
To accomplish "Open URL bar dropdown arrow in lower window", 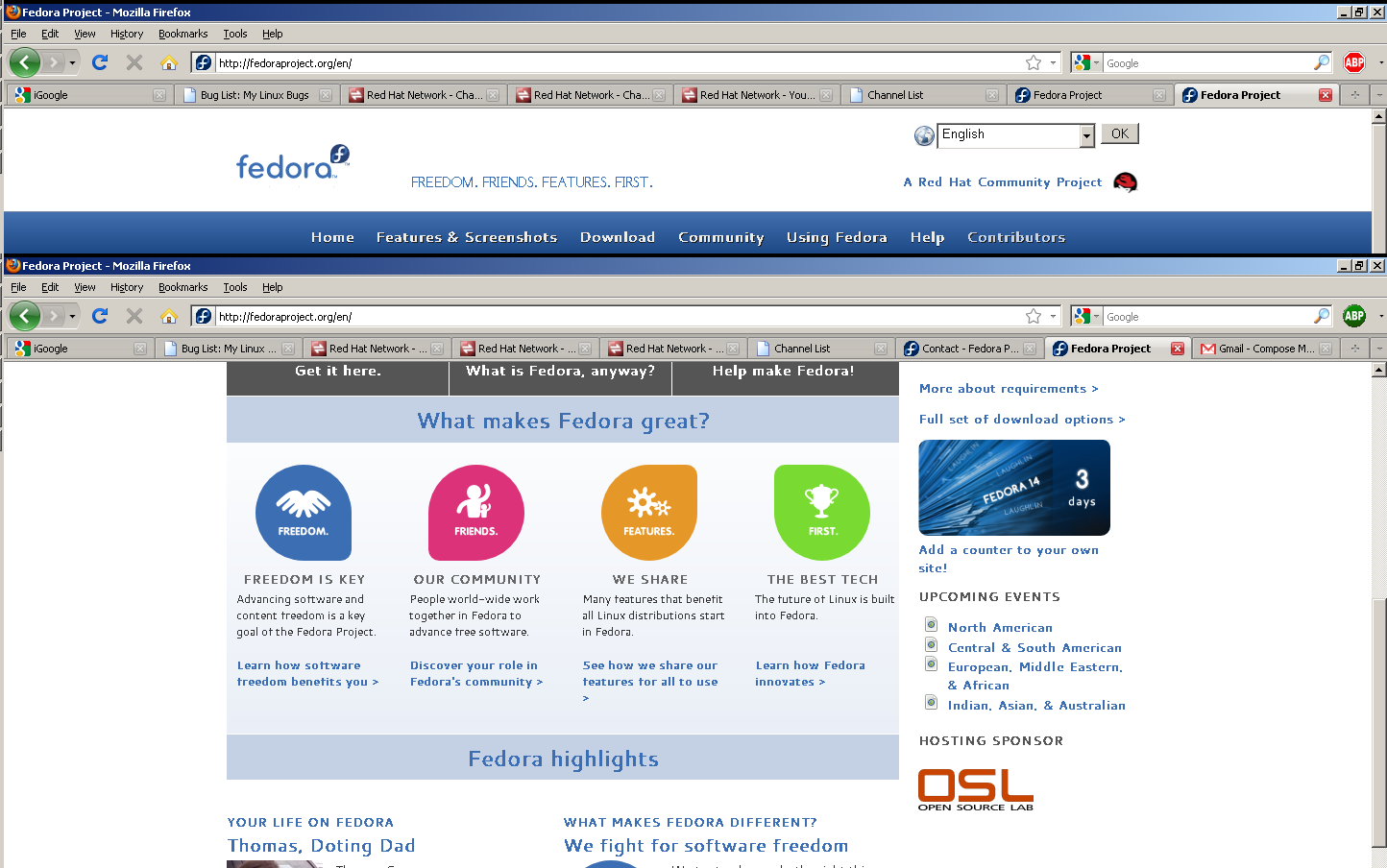I will point(1053,316).
